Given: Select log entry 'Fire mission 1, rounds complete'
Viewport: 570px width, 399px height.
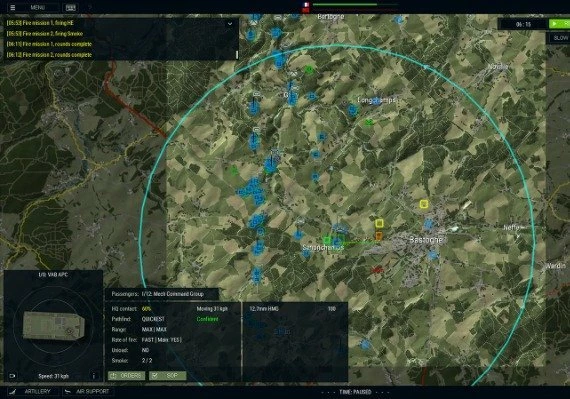Looking at the screenshot, I should coord(49,44).
